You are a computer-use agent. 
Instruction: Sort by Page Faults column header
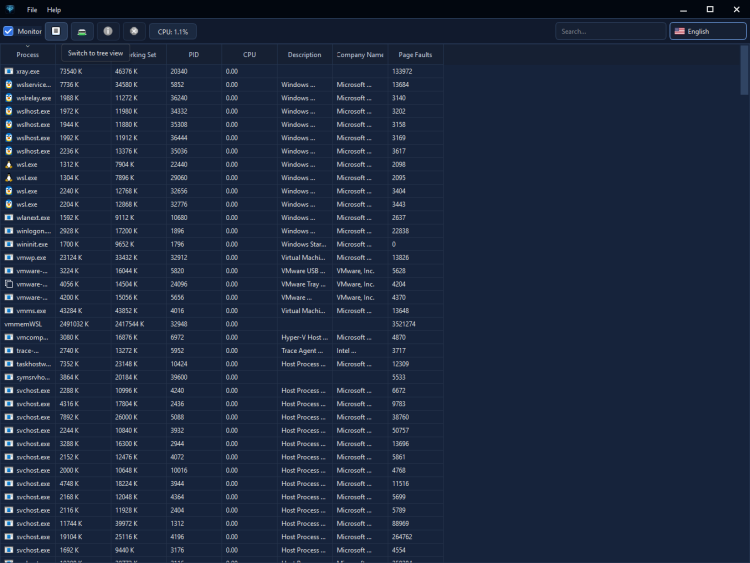point(415,55)
